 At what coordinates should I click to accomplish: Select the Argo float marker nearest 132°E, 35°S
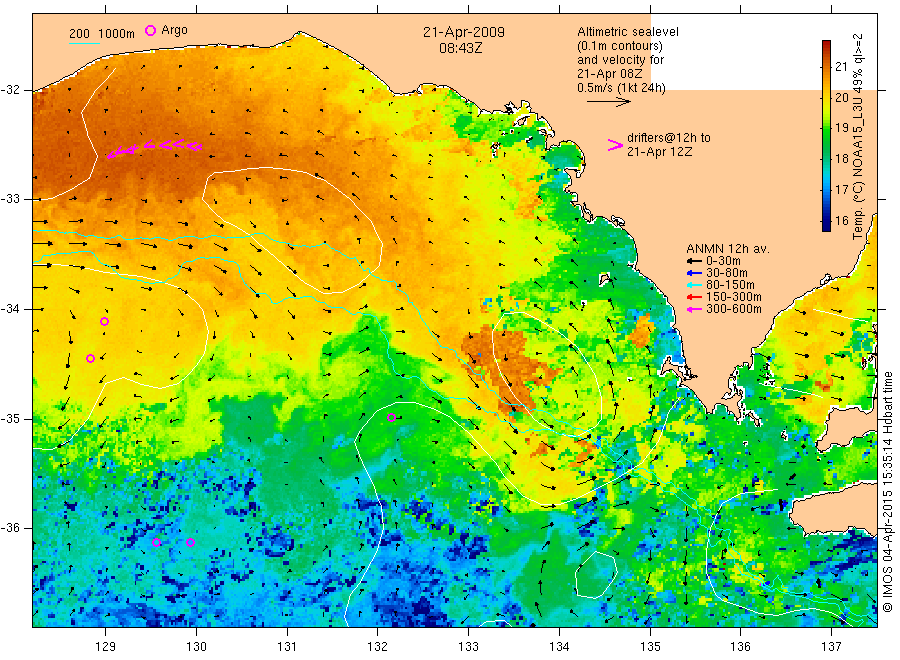click(391, 417)
